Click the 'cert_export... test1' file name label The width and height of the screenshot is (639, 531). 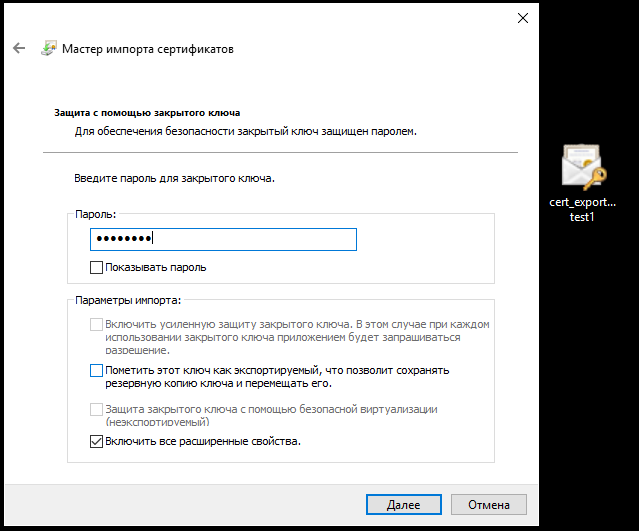(583, 208)
